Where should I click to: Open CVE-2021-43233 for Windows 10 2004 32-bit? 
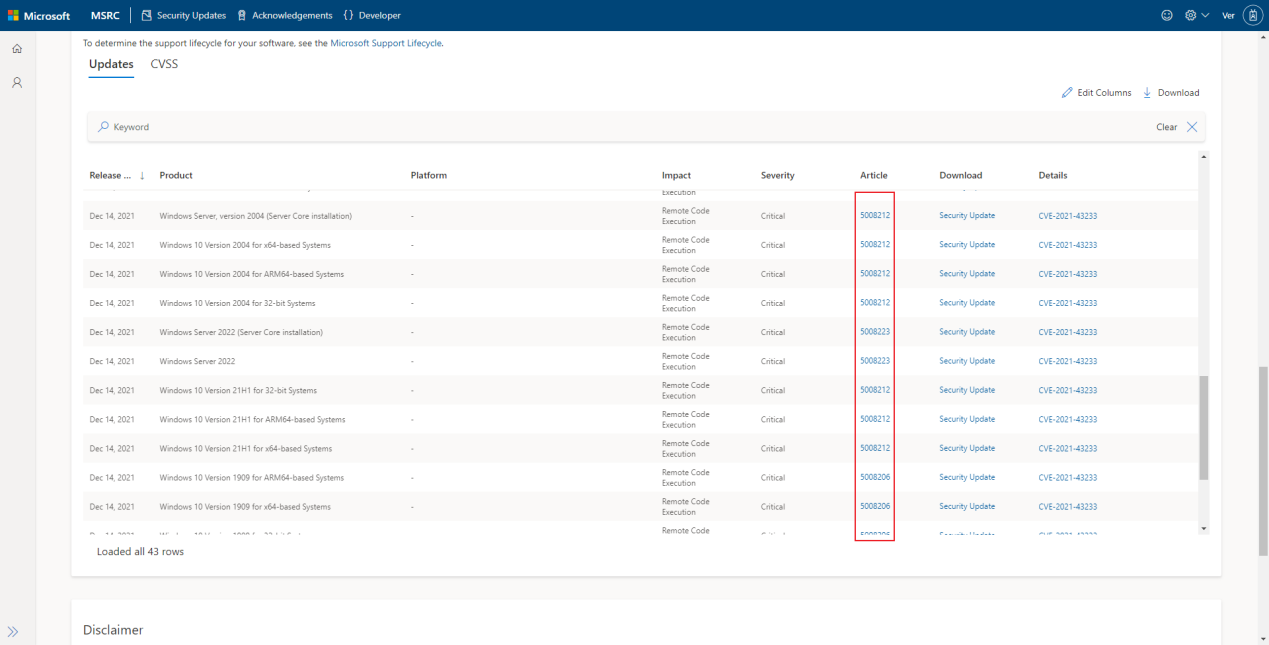[1068, 303]
